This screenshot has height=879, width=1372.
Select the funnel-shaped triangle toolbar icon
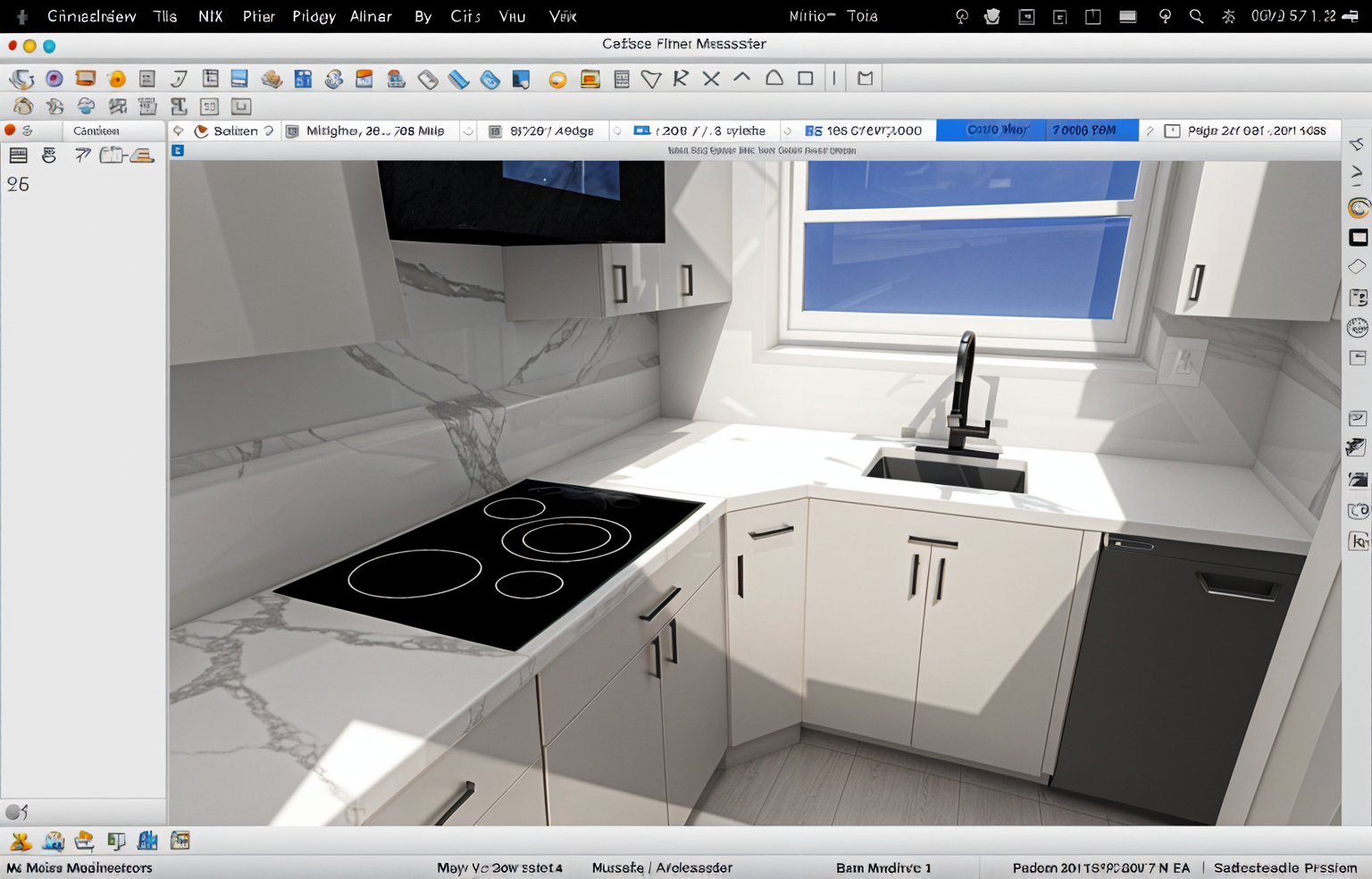pos(651,80)
